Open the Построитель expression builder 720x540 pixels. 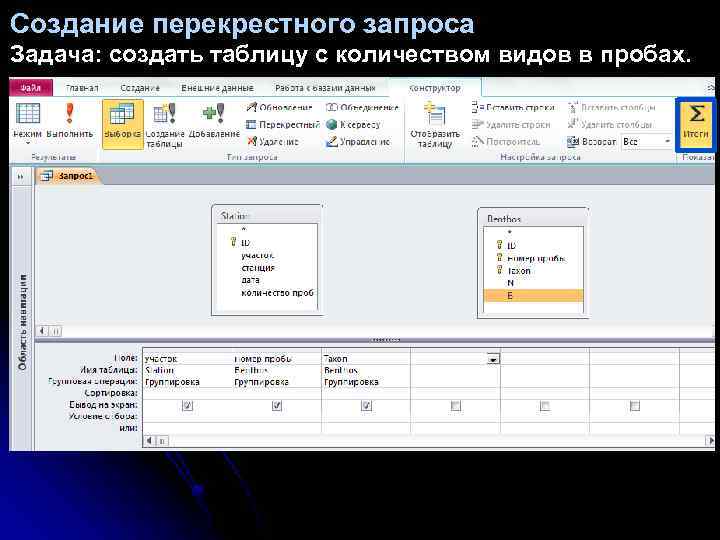click(x=506, y=142)
